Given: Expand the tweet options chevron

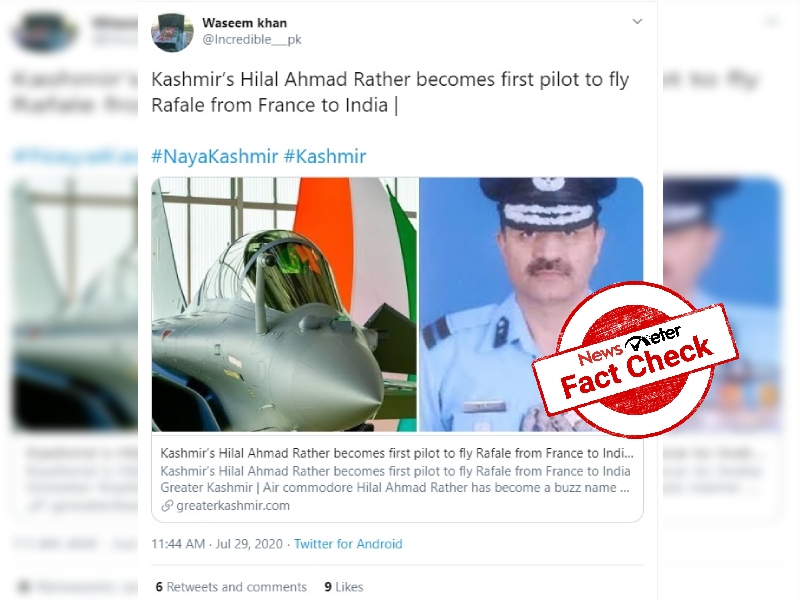Looking at the screenshot, I should tap(637, 21).
